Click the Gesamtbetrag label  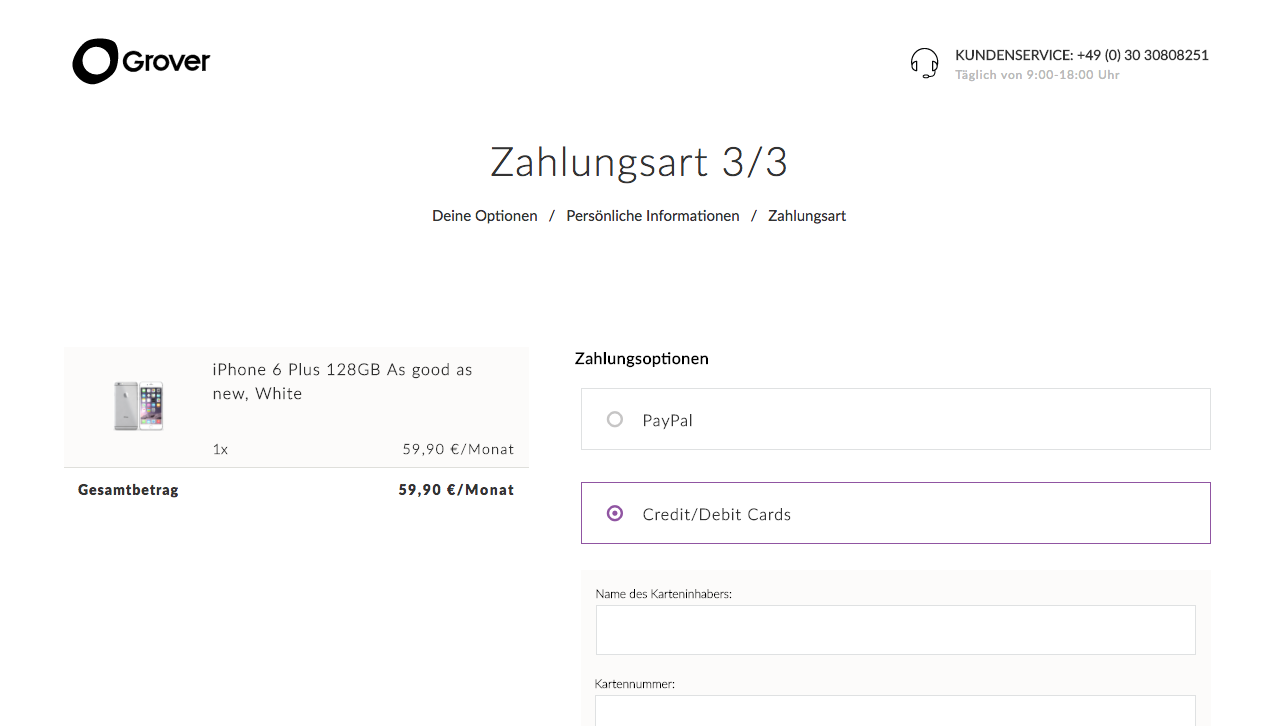(x=128, y=490)
